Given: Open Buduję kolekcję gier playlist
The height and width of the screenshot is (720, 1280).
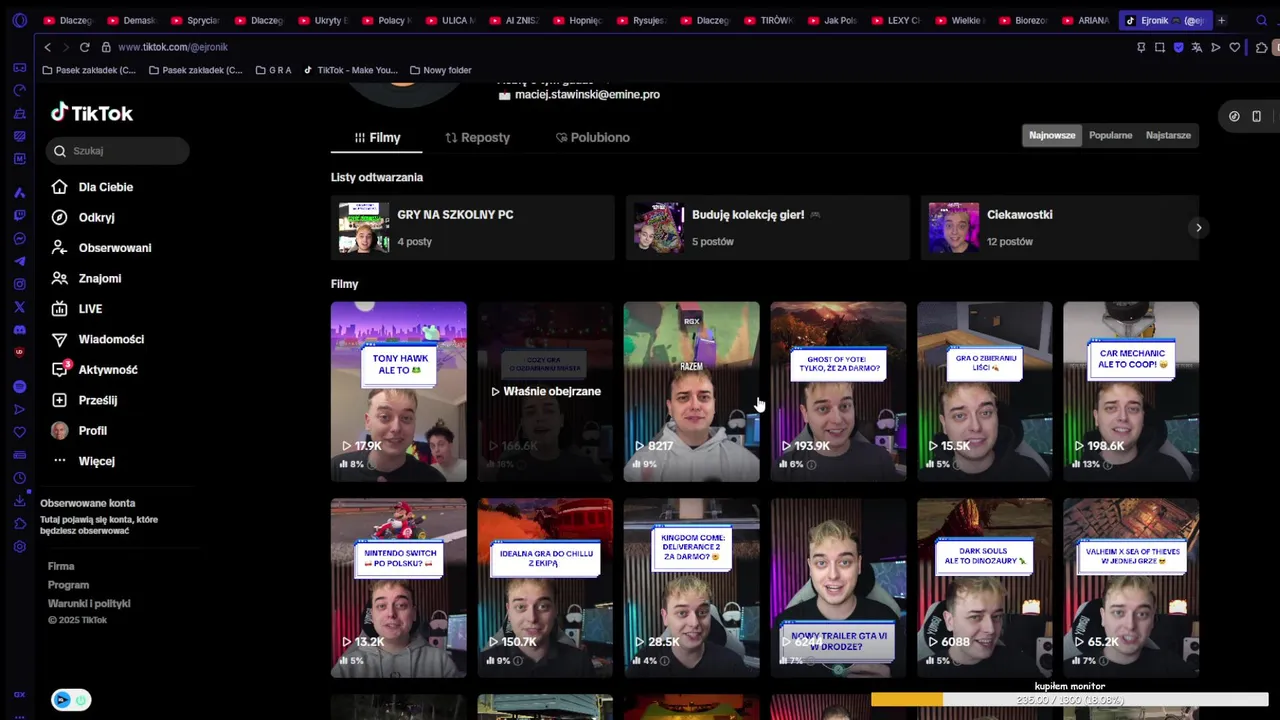Looking at the screenshot, I should click(767, 228).
